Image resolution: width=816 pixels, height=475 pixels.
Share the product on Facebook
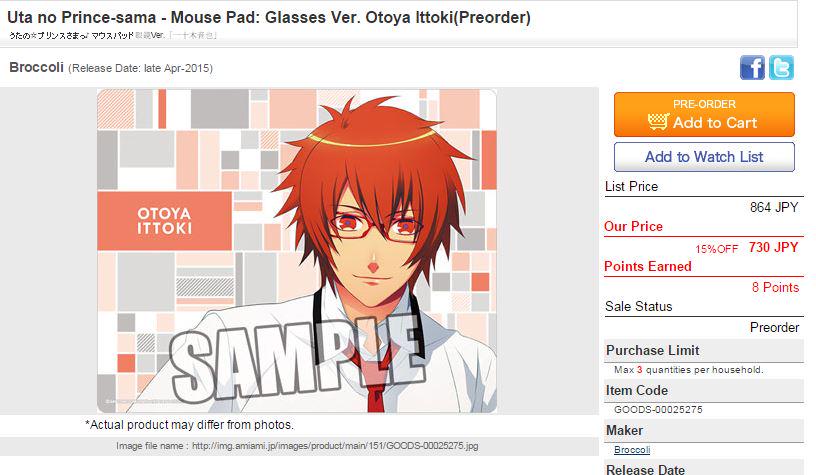(x=752, y=68)
